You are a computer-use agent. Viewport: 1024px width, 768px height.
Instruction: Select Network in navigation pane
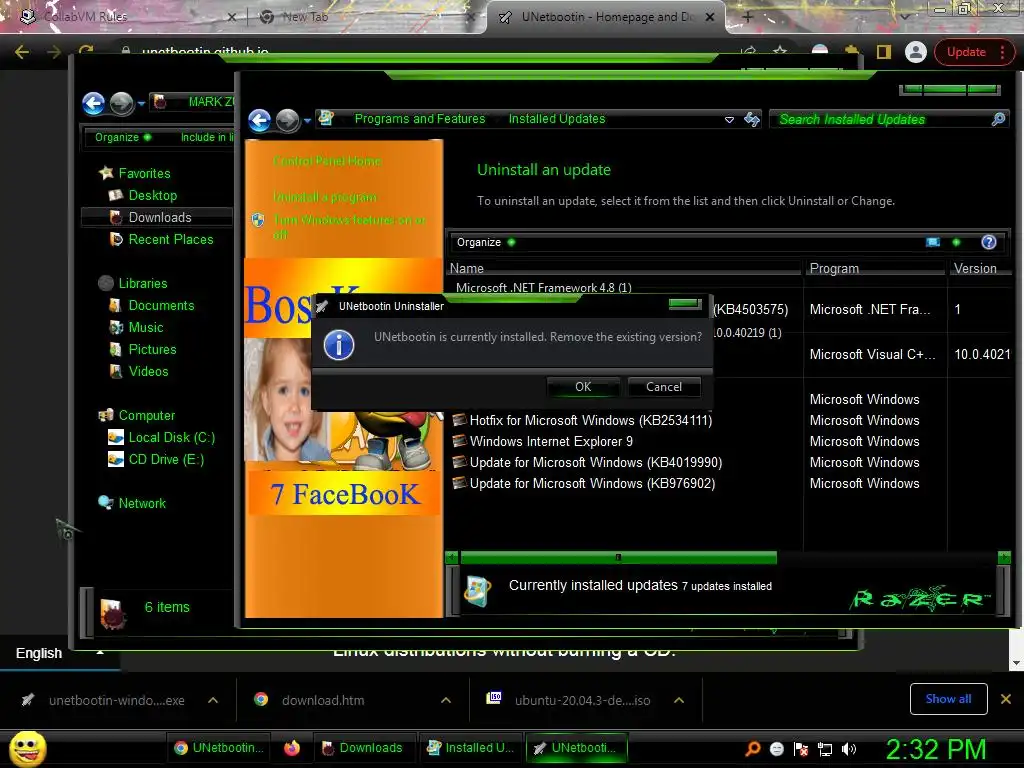click(x=133, y=504)
